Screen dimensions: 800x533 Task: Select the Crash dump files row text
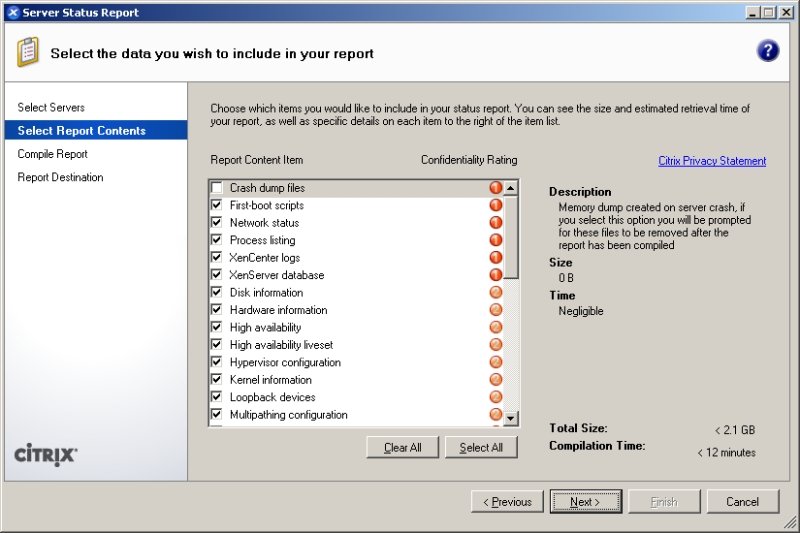[x=267, y=188]
